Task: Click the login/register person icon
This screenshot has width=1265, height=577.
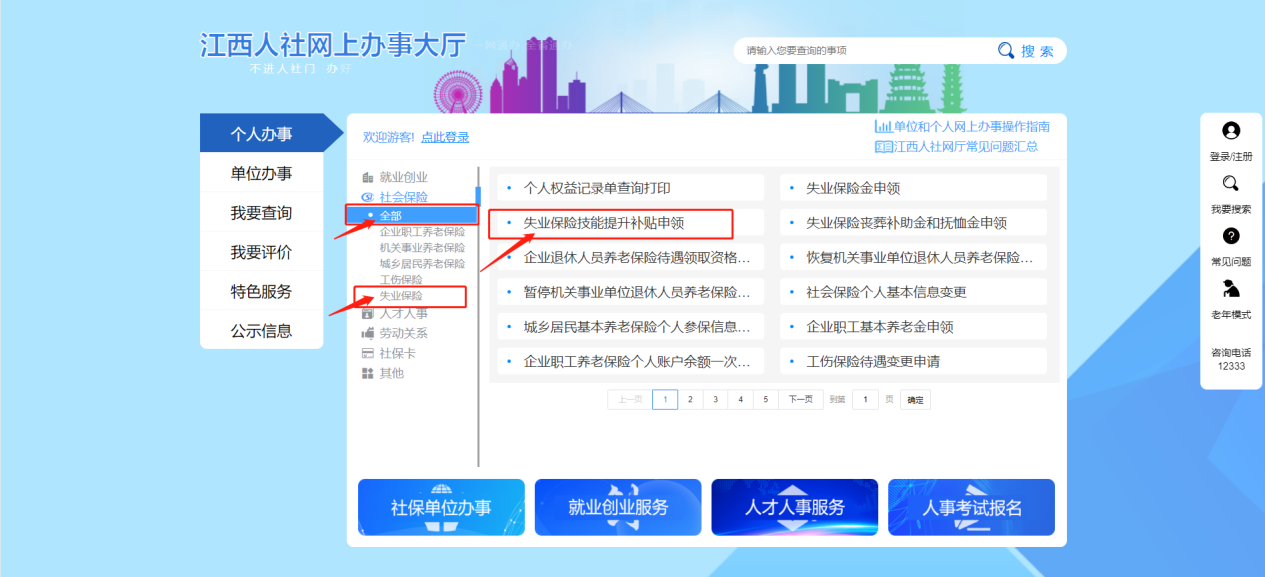Action: click(x=1231, y=131)
